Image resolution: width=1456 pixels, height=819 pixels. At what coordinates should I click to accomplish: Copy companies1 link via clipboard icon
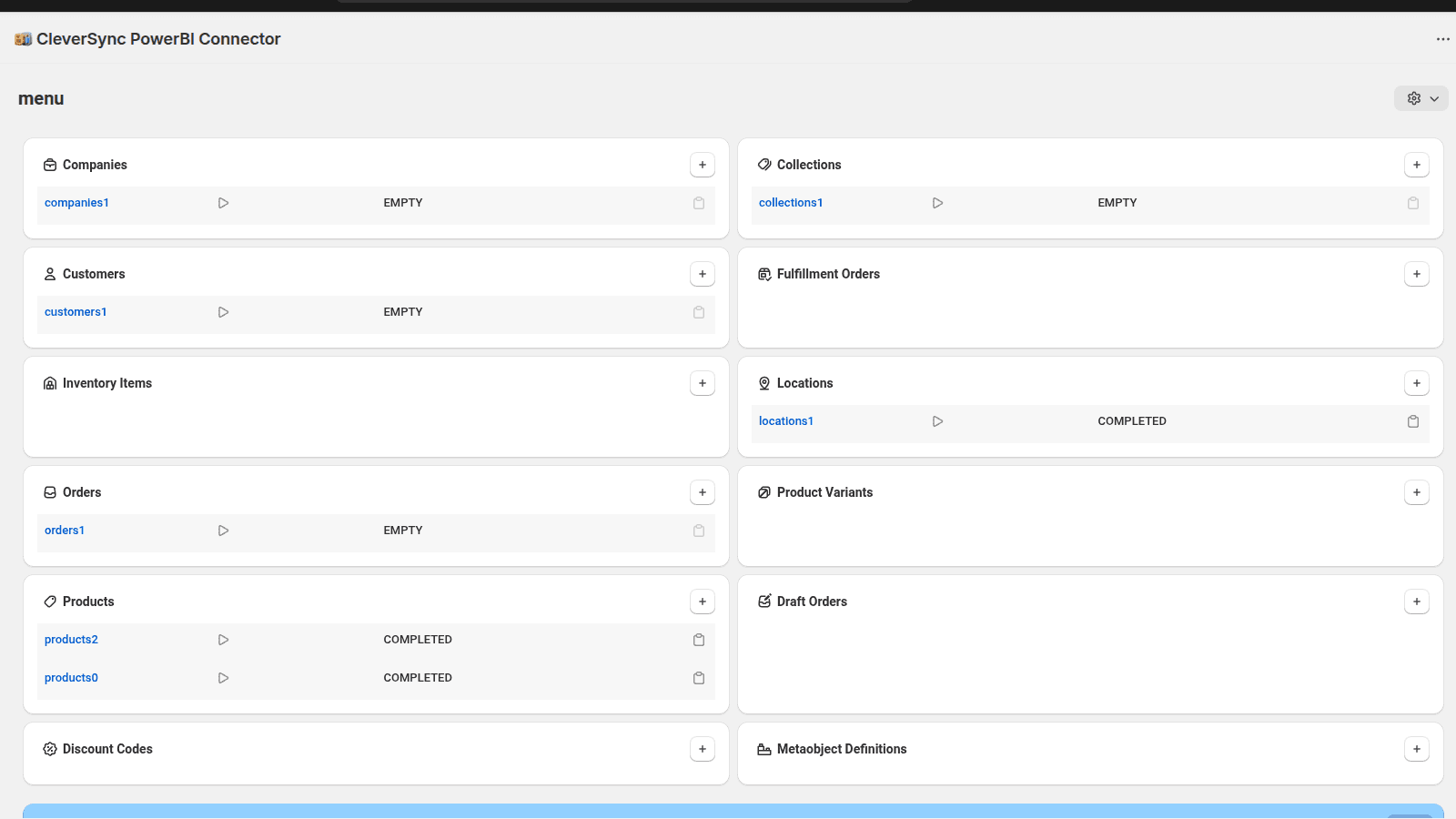[699, 203]
